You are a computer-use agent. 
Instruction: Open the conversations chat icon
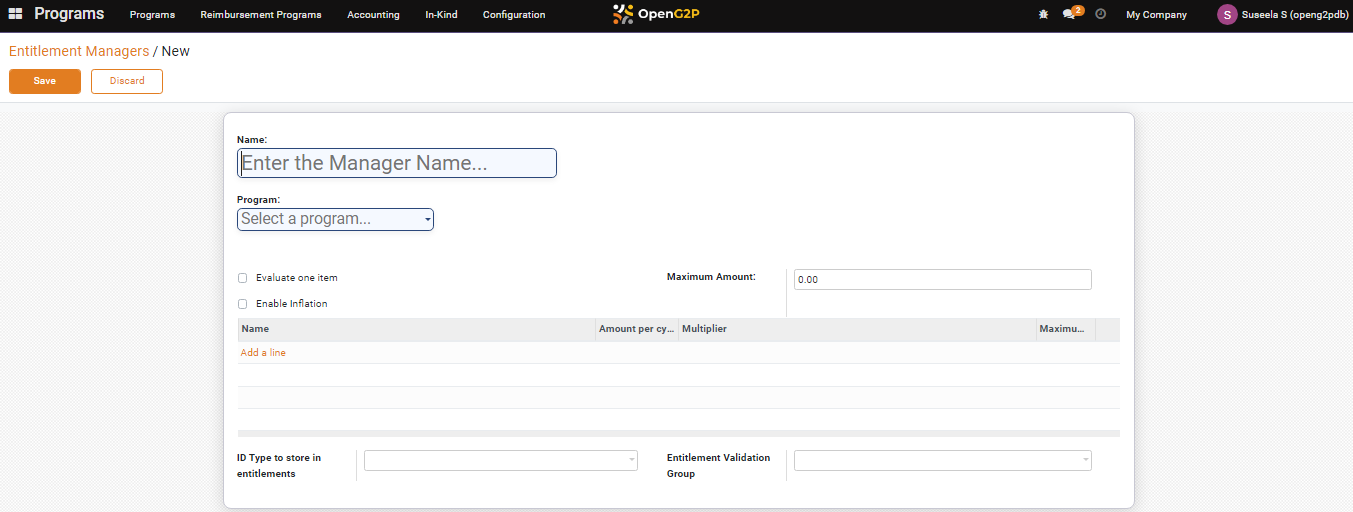[1068, 15]
